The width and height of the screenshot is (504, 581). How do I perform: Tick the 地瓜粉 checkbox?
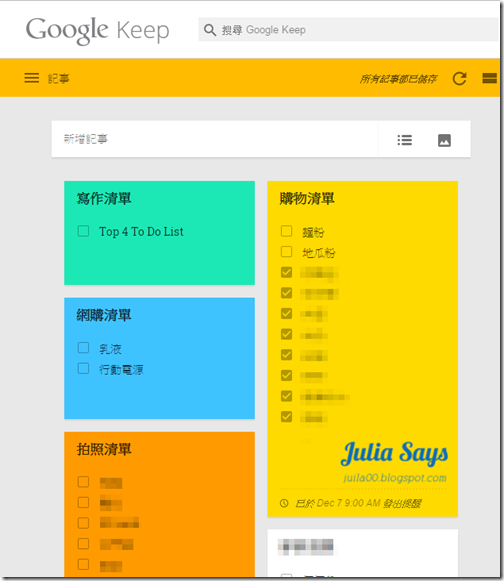point(286,252)
